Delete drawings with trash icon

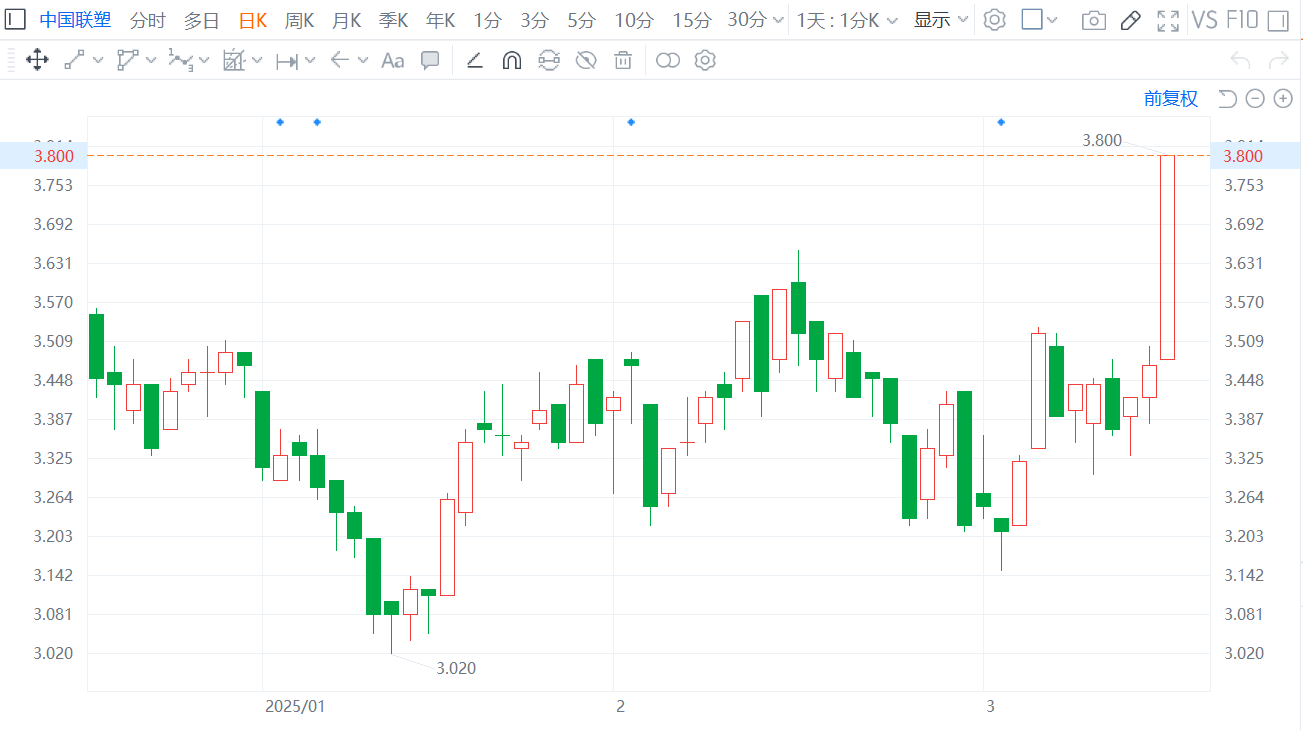(x=623, y=61)
